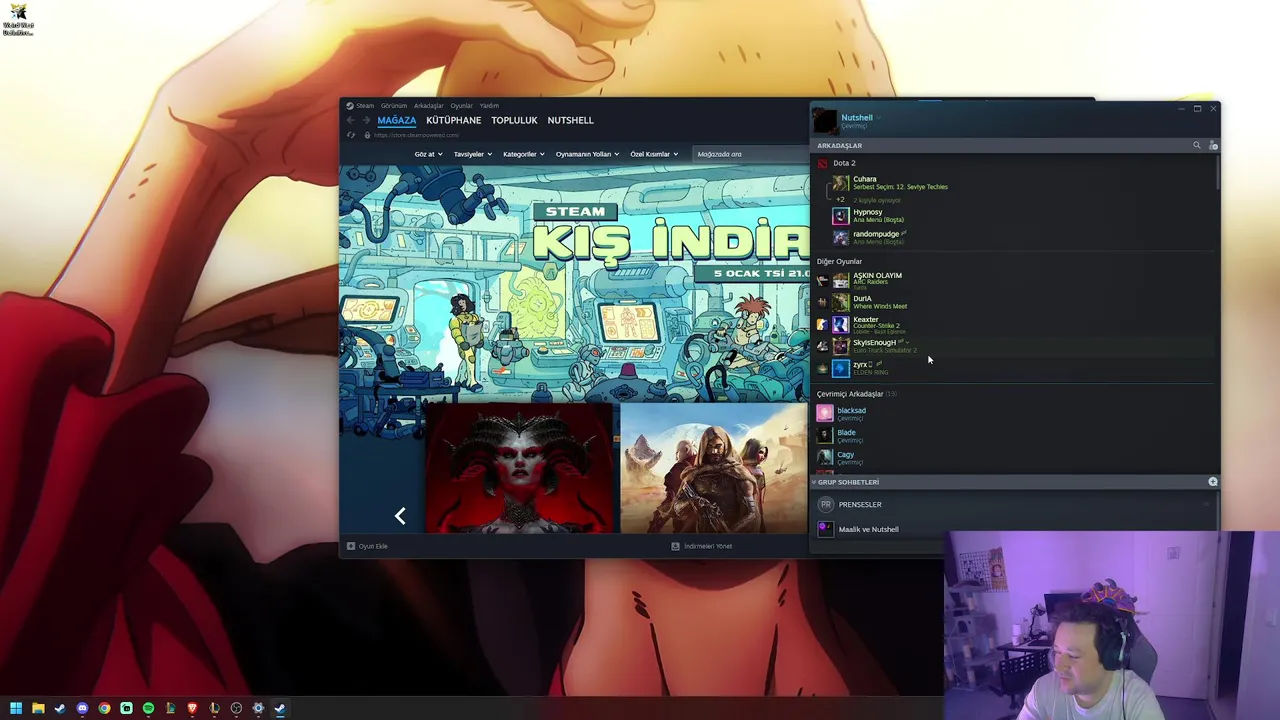Click the store.steampowered.com URL text
Screen dimensions: 1280x720
click(416, 135)
